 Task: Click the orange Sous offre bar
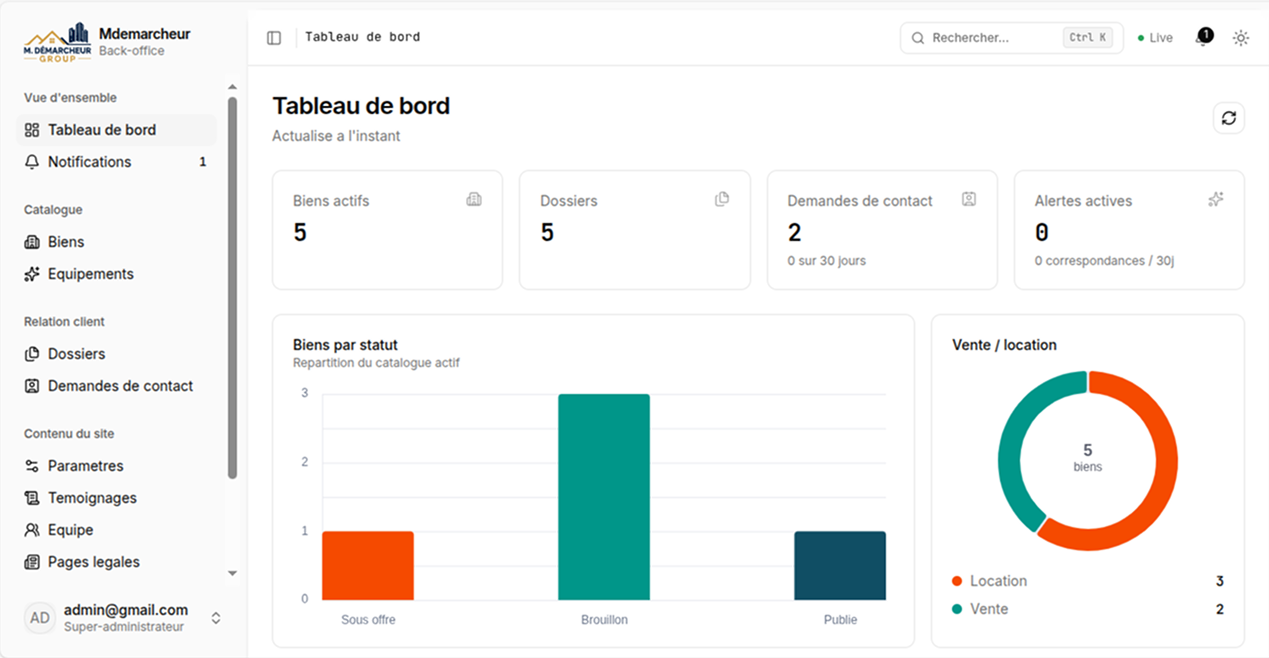click(x=368, y=565)
